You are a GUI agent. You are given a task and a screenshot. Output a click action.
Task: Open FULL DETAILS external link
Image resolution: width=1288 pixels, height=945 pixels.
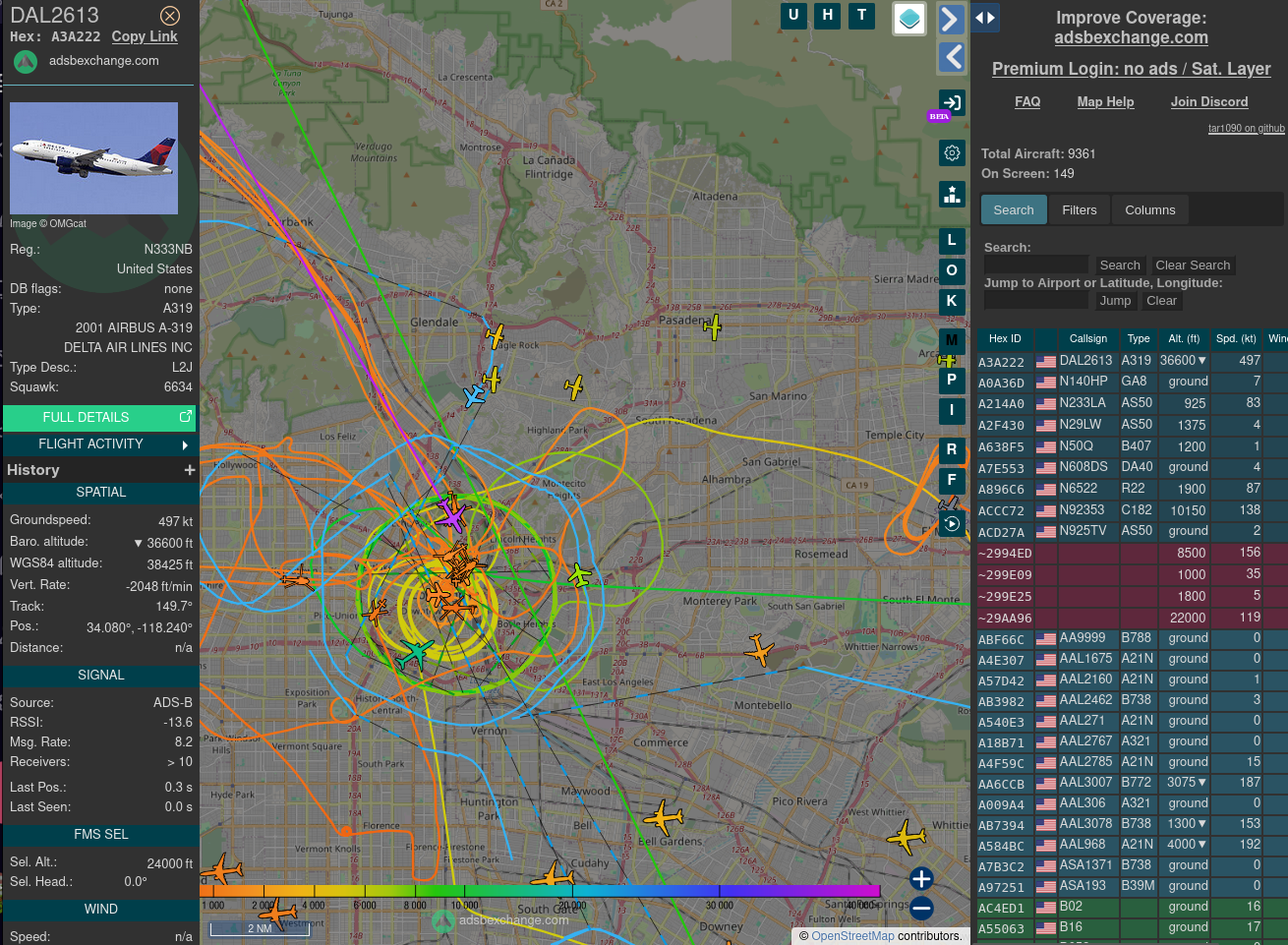(x=99, y=418)
